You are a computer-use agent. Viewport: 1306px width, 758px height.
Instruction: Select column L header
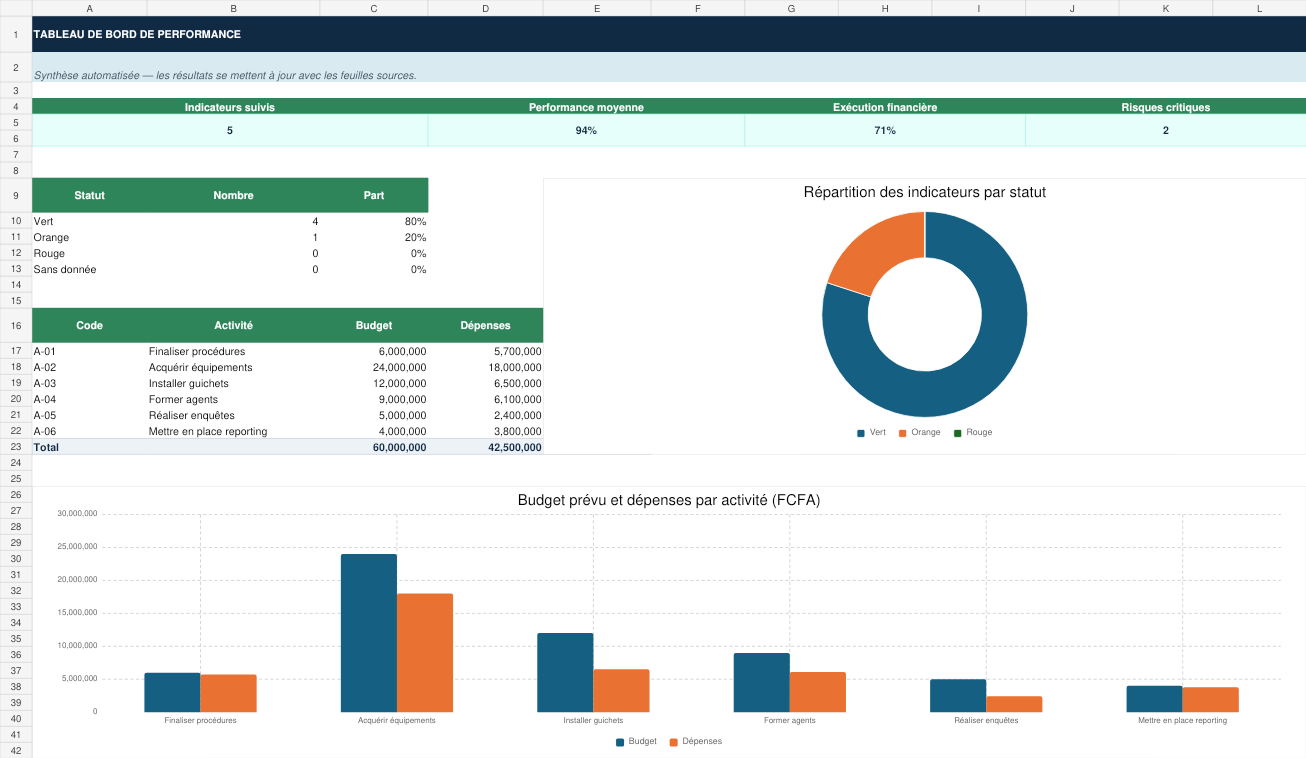point(1259,8)
